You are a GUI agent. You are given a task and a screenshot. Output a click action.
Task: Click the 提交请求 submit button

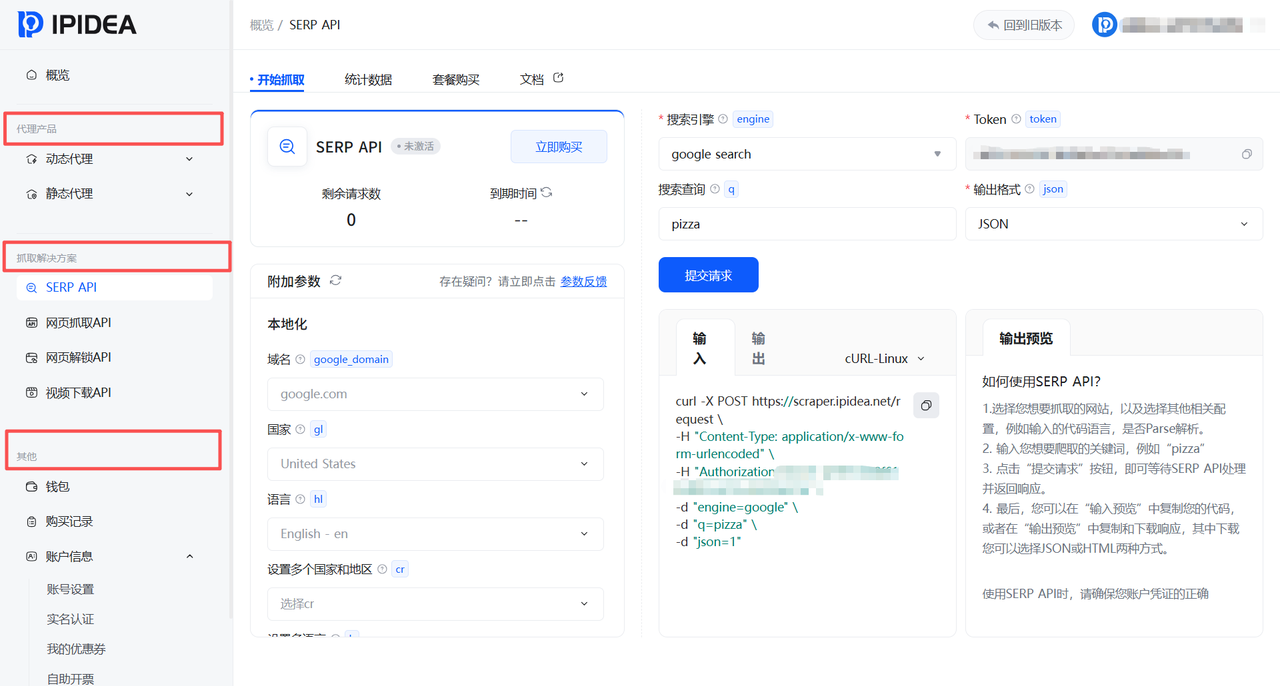click(x=708, y=275)
